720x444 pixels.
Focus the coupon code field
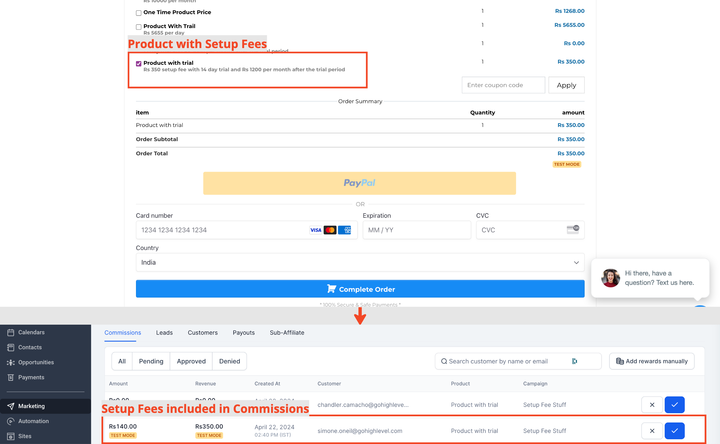(503, 85)
